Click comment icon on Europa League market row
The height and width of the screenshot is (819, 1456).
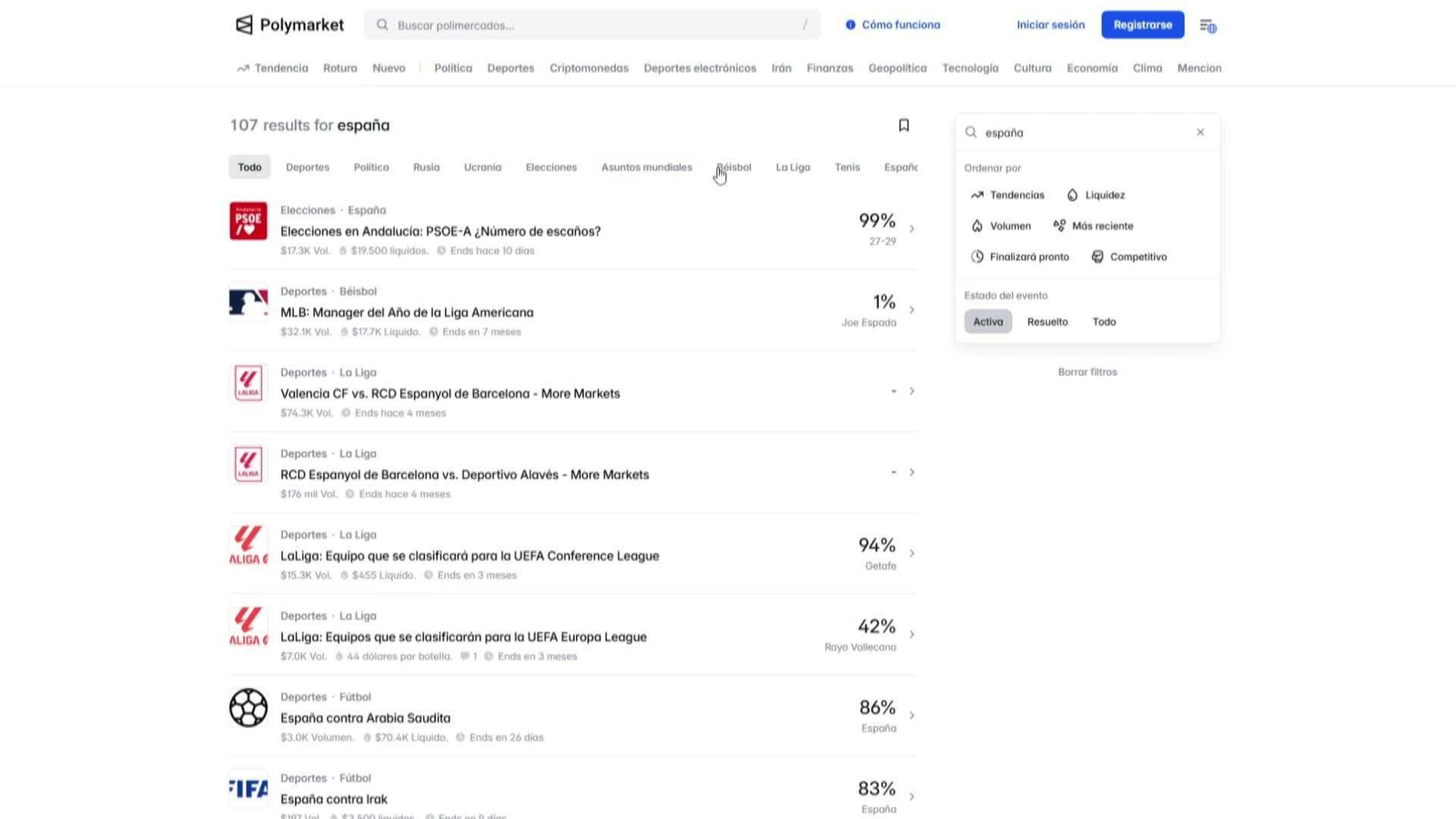(465, 656)
